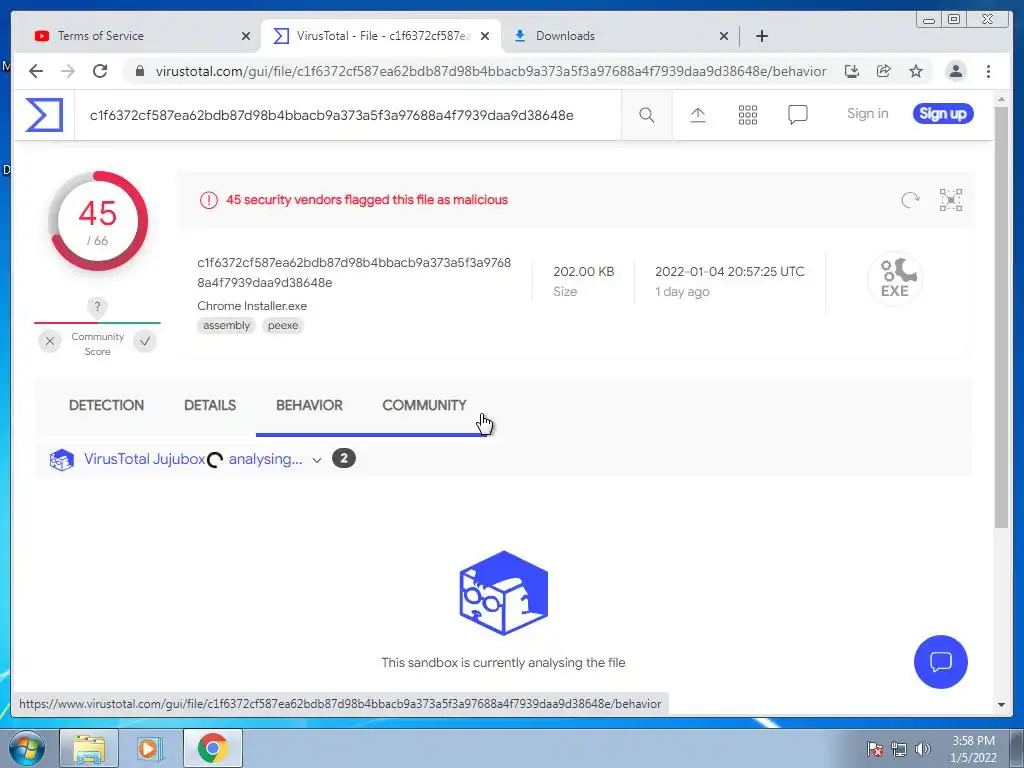Expand the sandbox selector chevron
The width and height of the screenshot is (1024, 768).
[317, 460]
